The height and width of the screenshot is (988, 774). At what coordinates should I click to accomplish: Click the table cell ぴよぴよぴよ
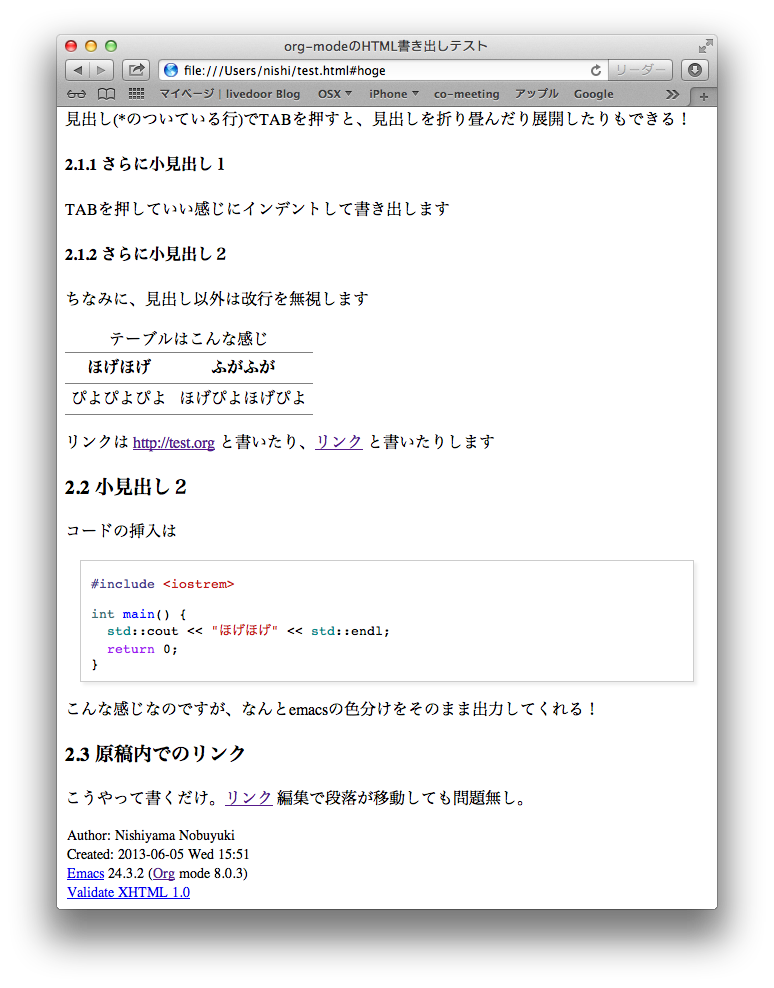click(119, 398)
